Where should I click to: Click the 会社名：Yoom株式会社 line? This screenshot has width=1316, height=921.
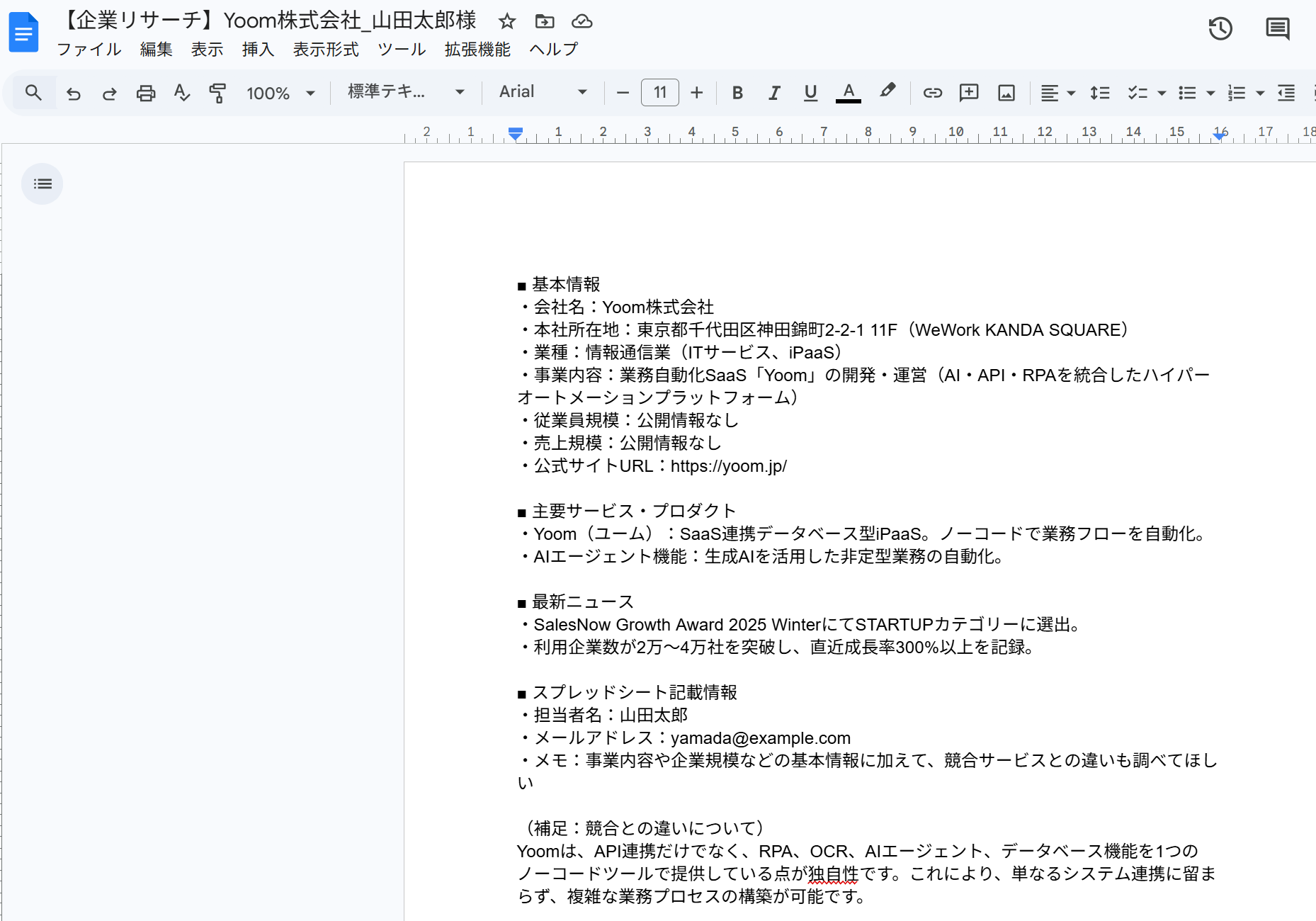coord(616,307)
